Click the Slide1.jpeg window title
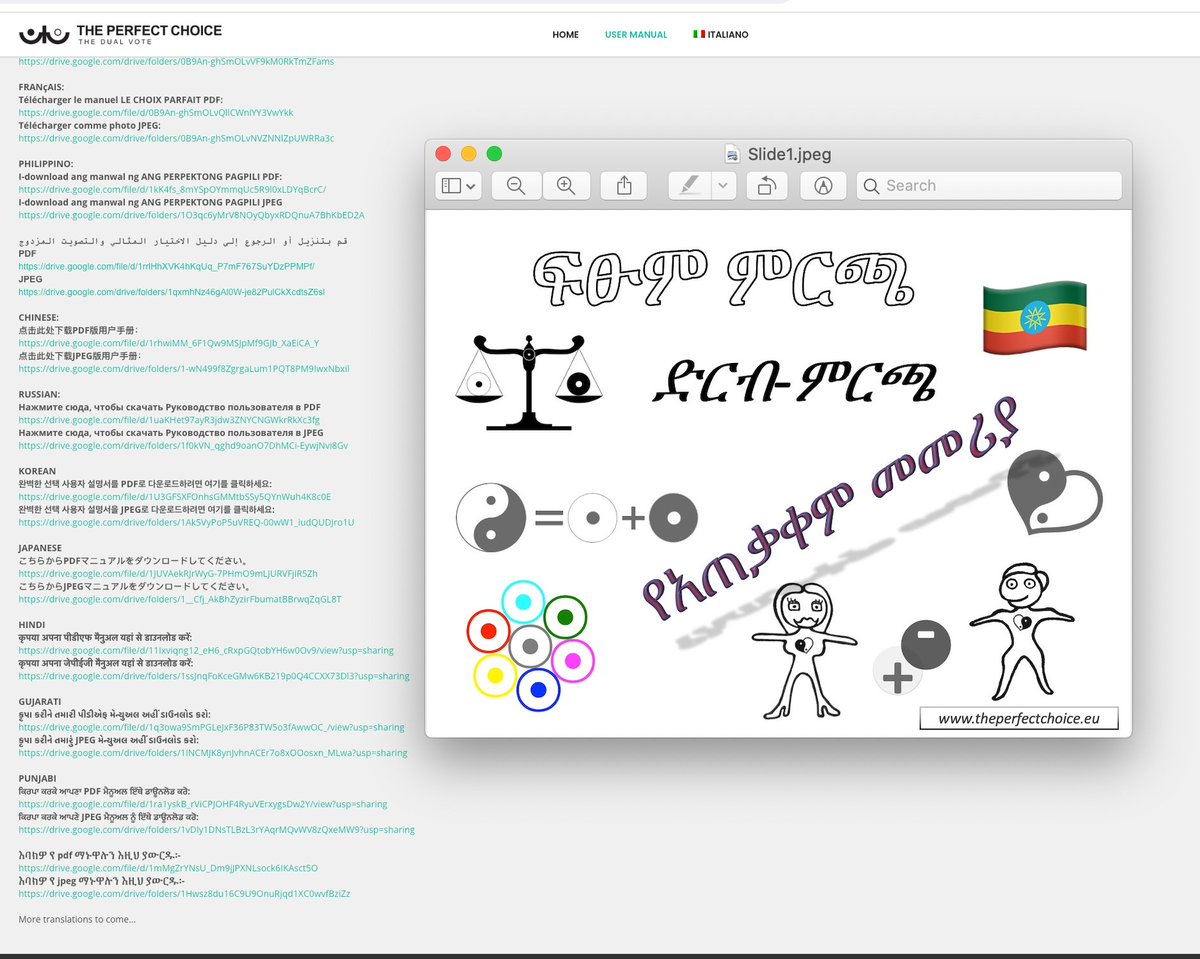The height and width of the screenshot is (959, 1200). (789, 154)
